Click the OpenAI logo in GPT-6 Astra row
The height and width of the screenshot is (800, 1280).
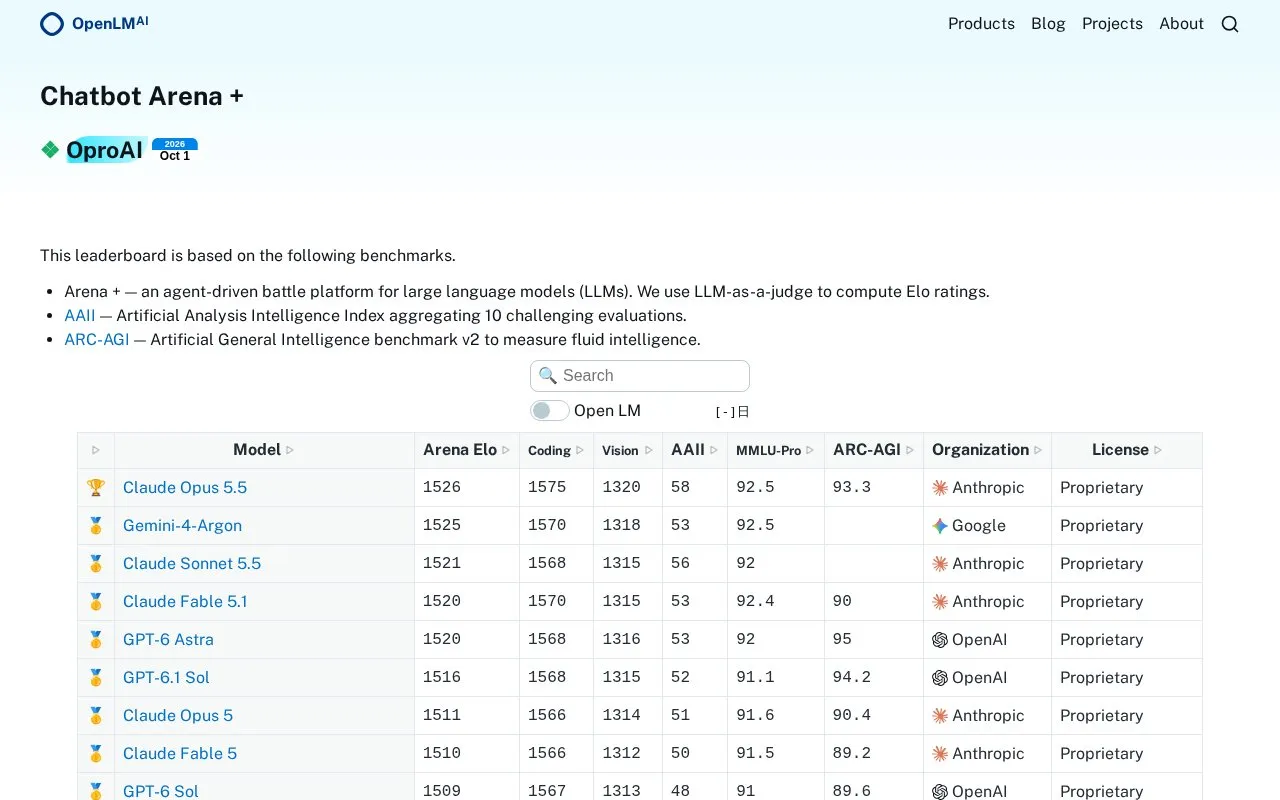pyautogui.click(x=940, y=640)
